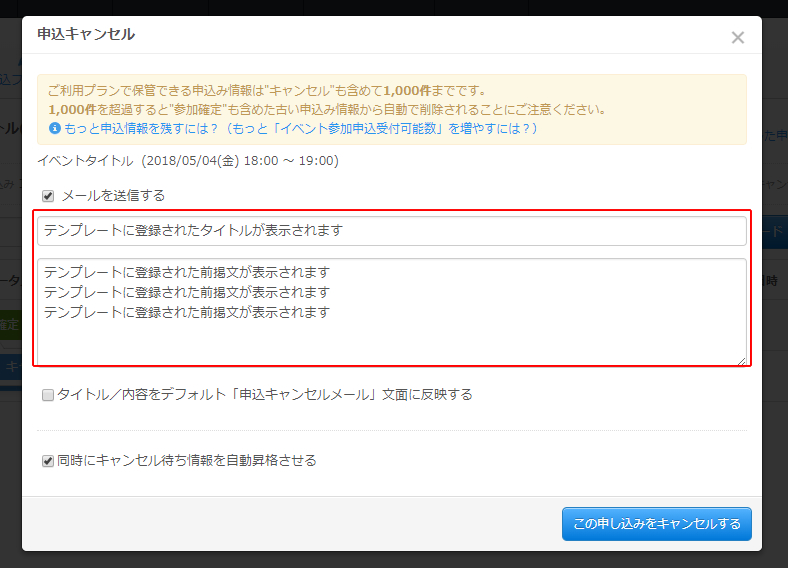This screenshot has height=568, width=788.
Task: Uncheck the メールを送信する checkbox
Action: [x=48, y=196]
